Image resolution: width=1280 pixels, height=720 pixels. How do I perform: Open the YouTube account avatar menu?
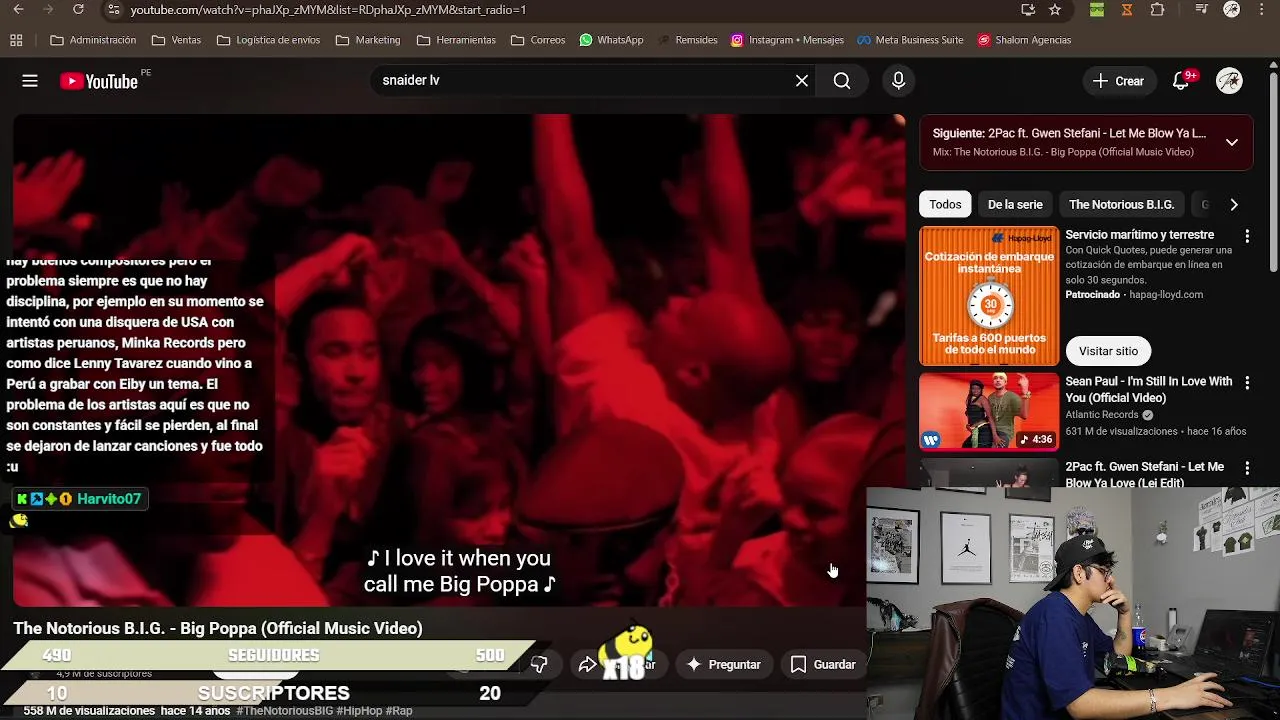tap(1229, 81)
